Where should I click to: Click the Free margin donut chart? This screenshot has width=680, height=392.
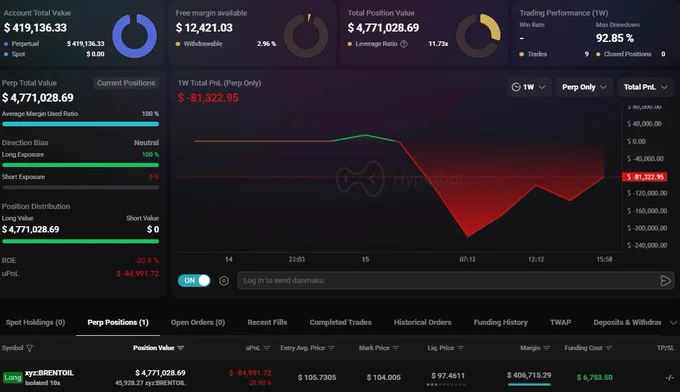[306, 36]
